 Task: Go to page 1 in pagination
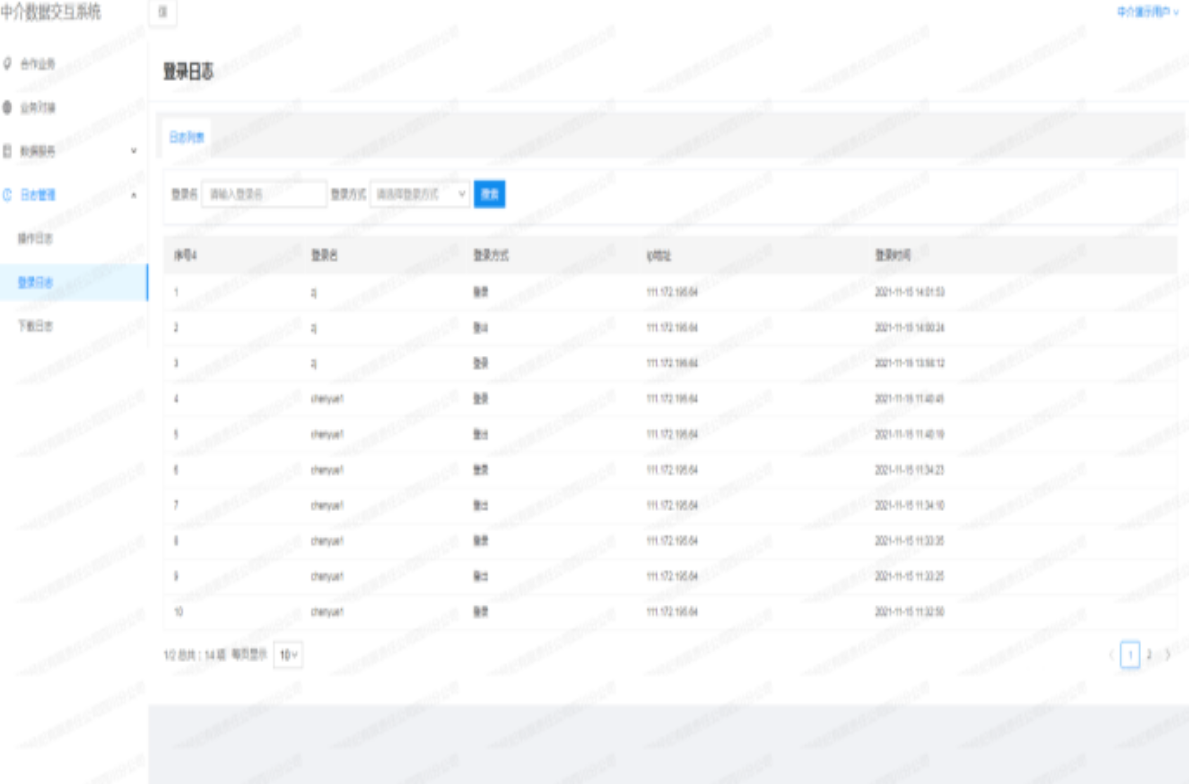(1130, 655)
